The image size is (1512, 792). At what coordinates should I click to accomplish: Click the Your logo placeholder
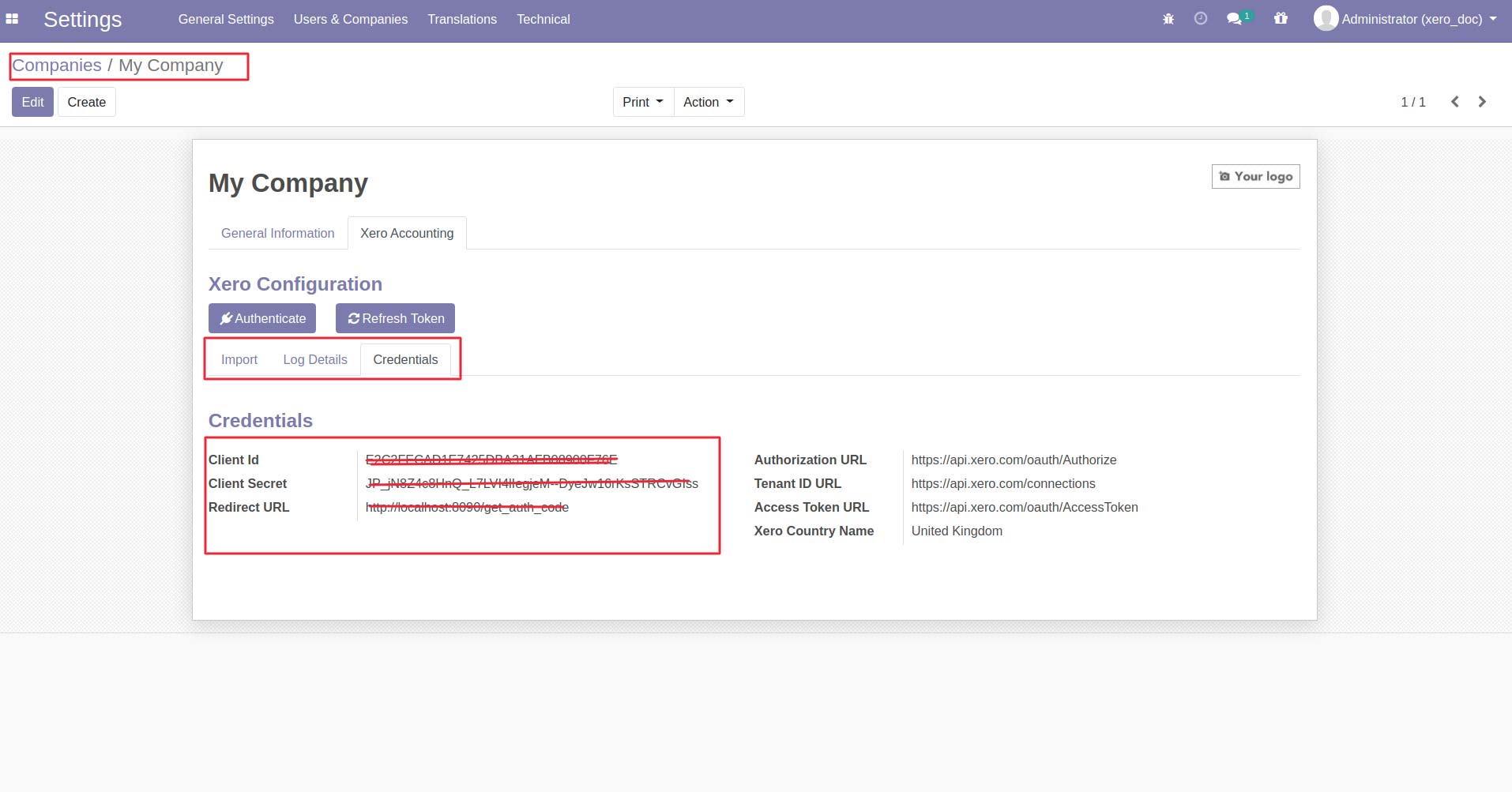click(x=1255, y=176)
